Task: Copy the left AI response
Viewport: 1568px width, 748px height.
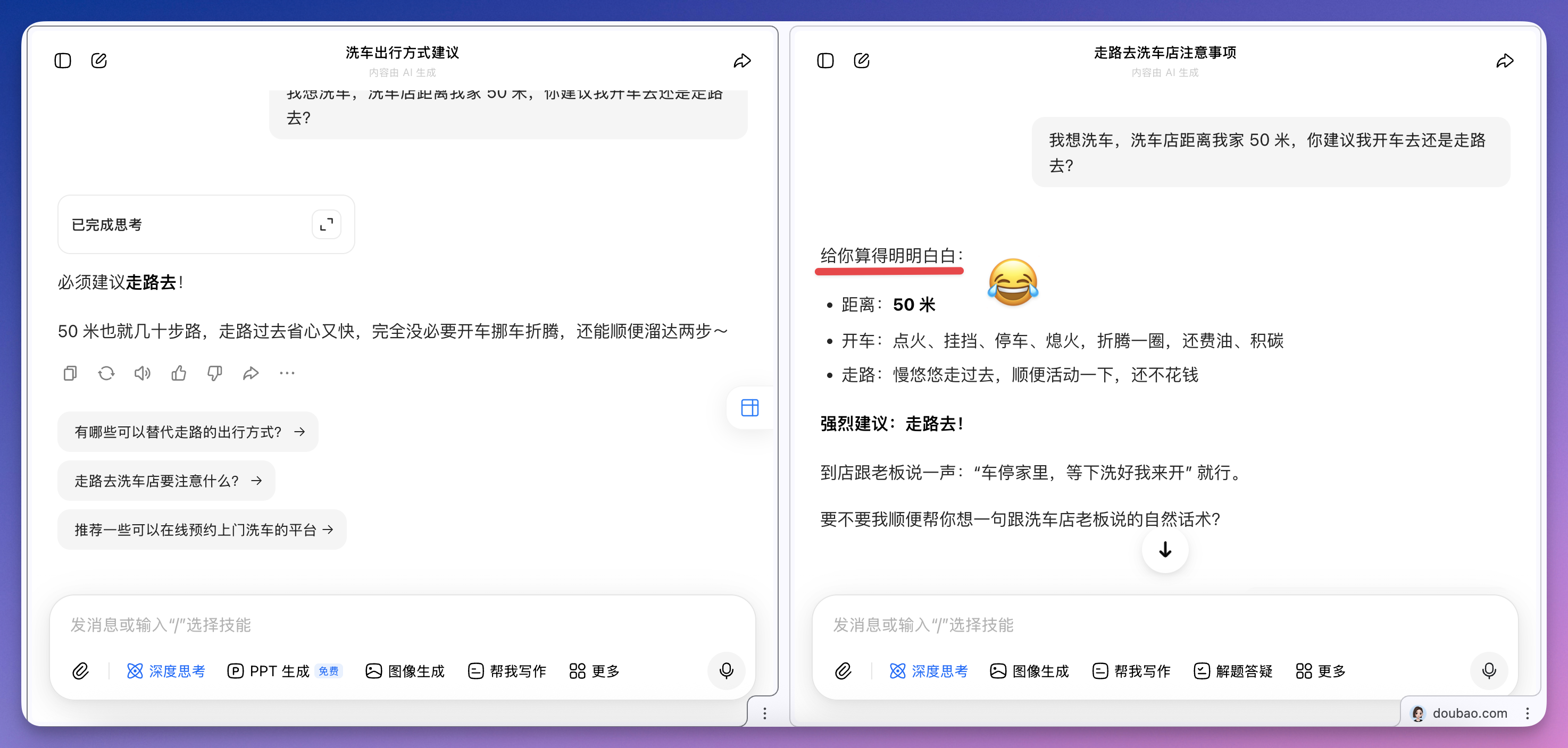Action: 70,373
